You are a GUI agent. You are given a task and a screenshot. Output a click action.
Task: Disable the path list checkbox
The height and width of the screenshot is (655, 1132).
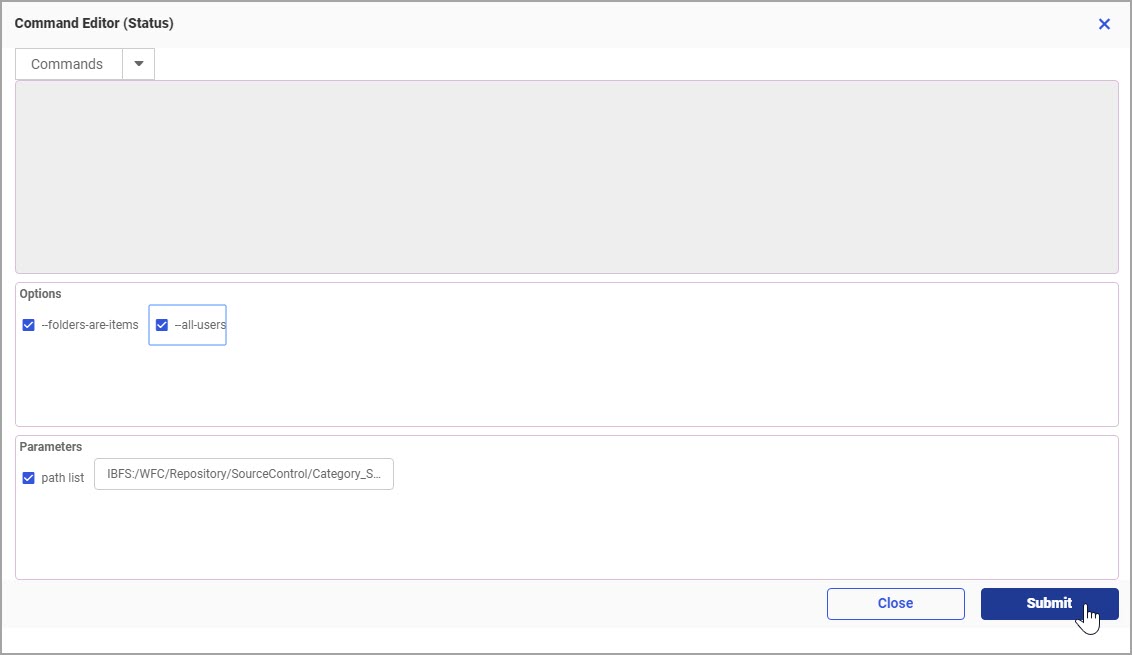[29, 478]
